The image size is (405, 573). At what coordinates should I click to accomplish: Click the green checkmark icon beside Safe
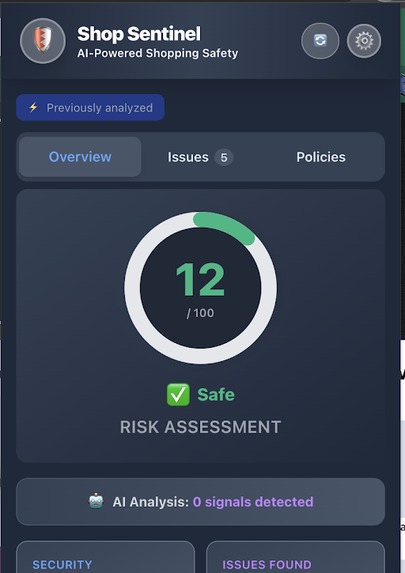click(178, 395)
